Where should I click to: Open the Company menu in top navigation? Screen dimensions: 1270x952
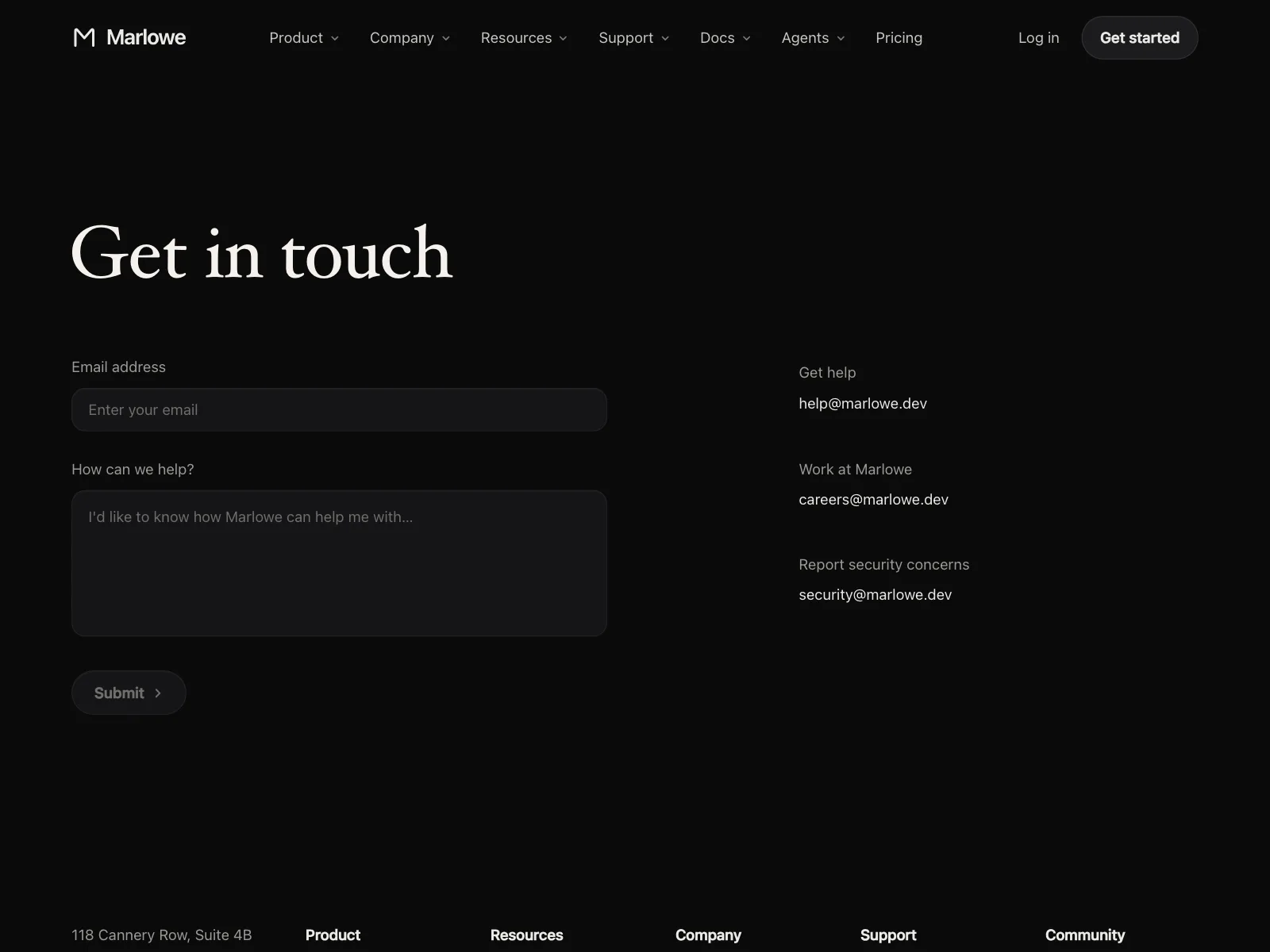[410, 38]
